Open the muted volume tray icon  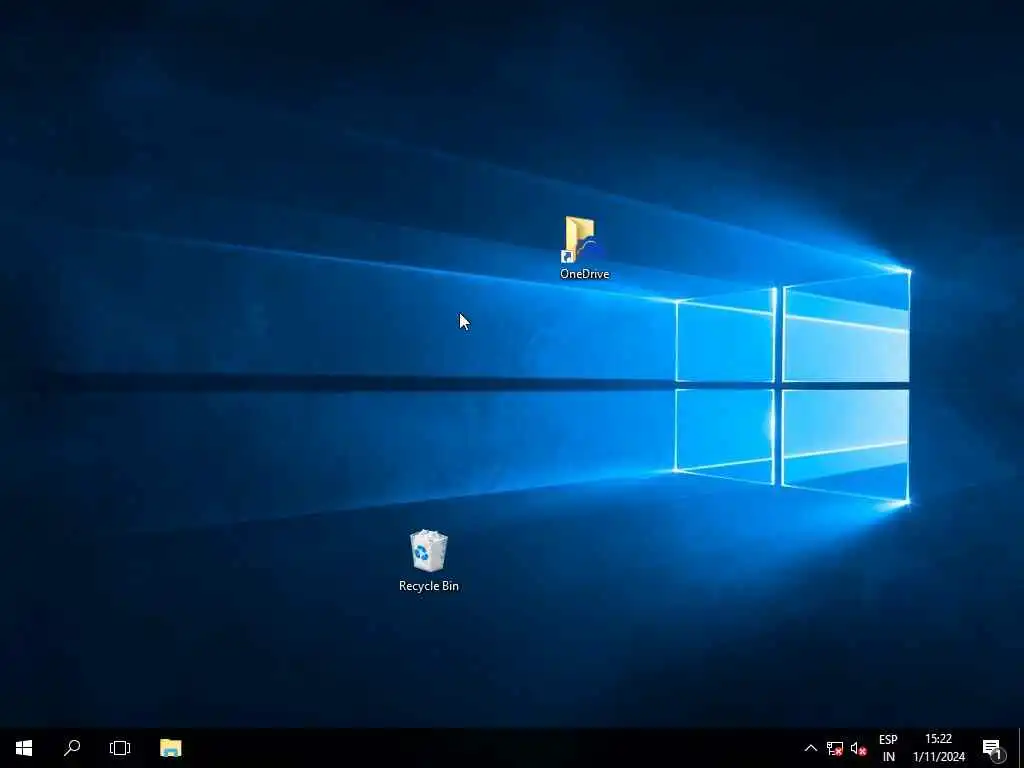858,748
